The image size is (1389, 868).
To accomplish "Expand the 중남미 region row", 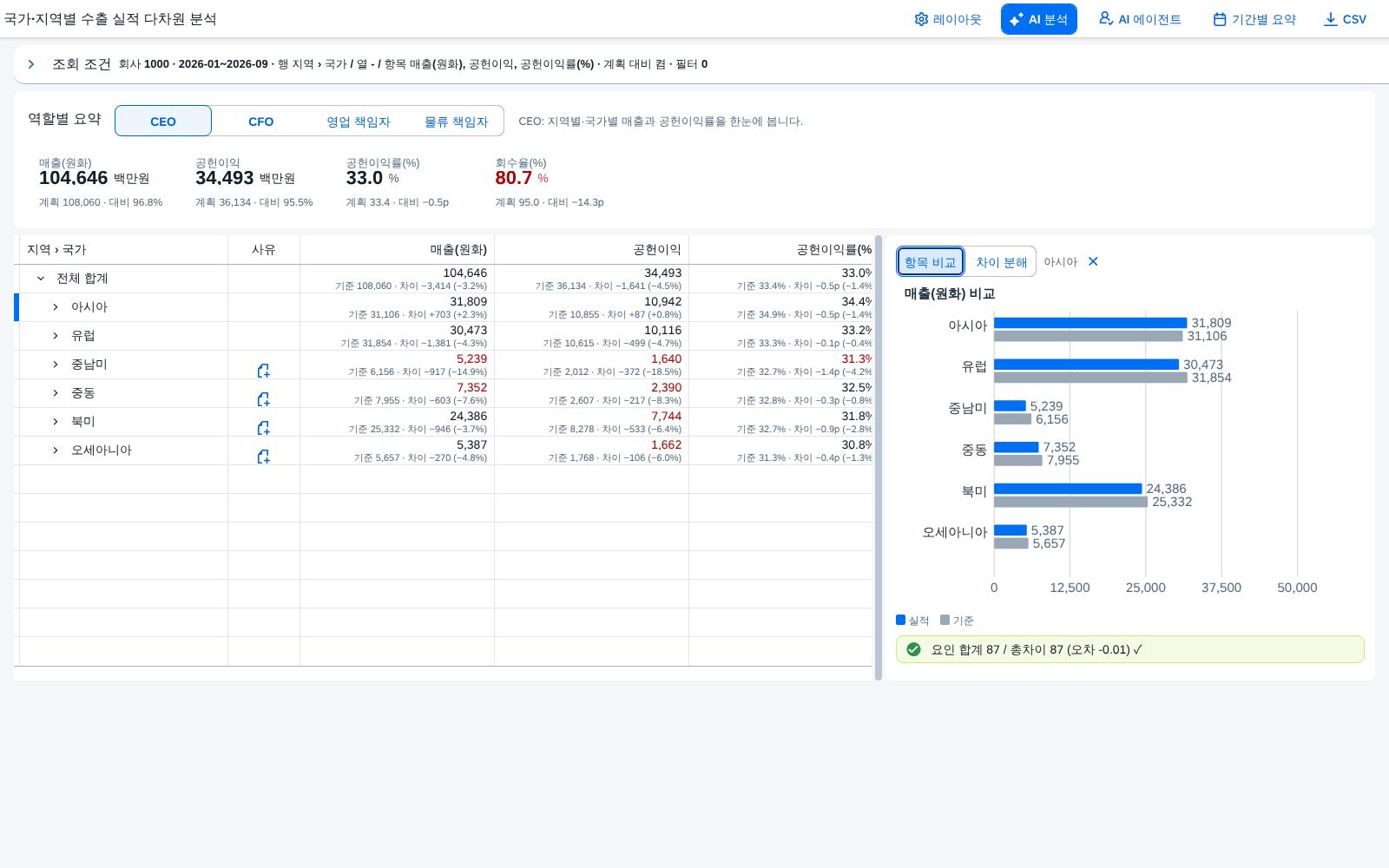I will click(56, 365).
